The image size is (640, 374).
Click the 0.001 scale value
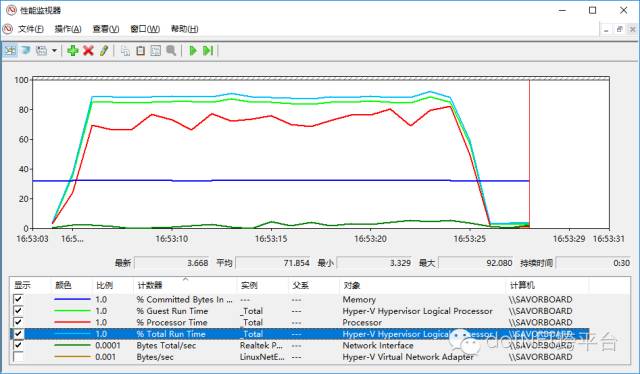[105, 357]
